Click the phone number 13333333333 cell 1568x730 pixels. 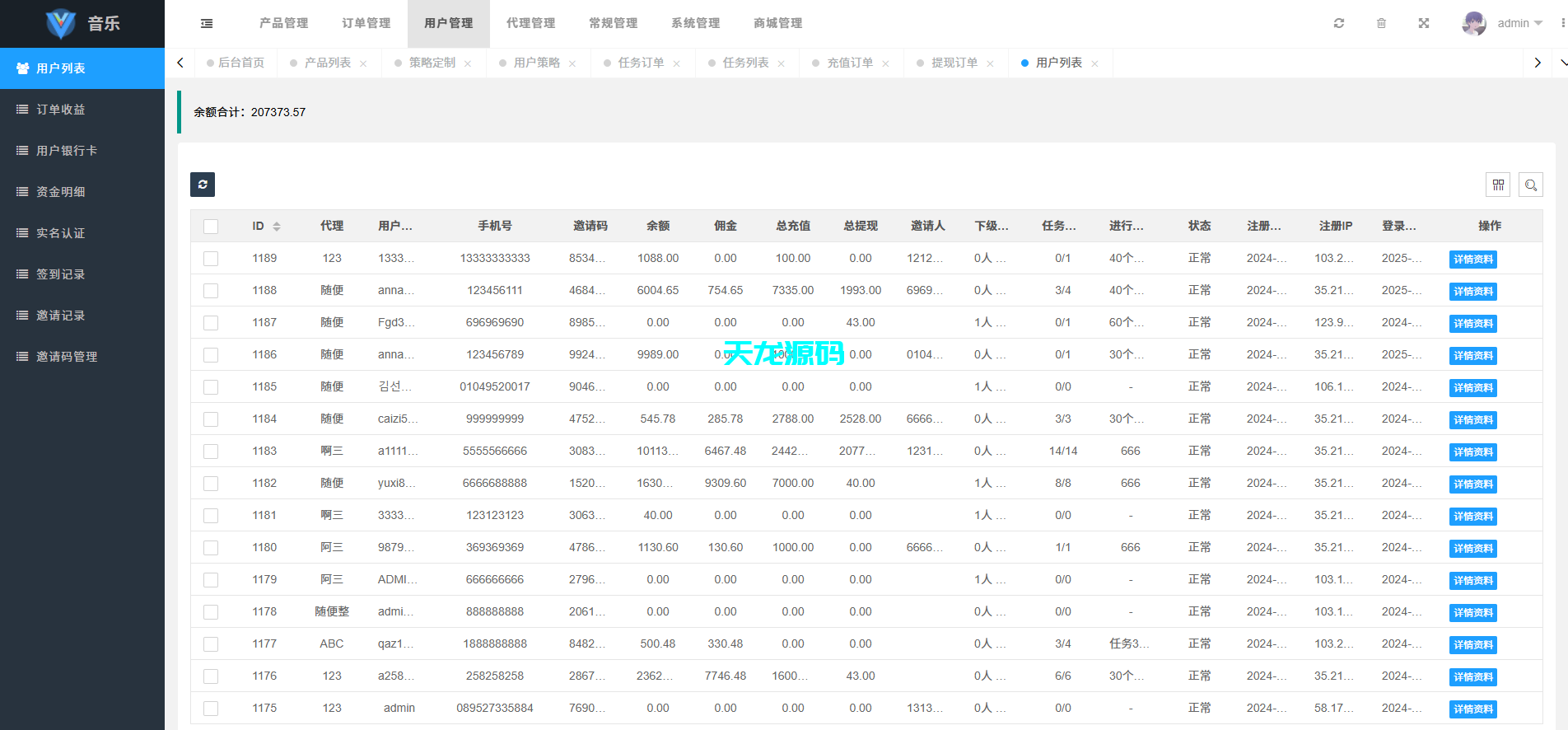click(x=495, y=258)
